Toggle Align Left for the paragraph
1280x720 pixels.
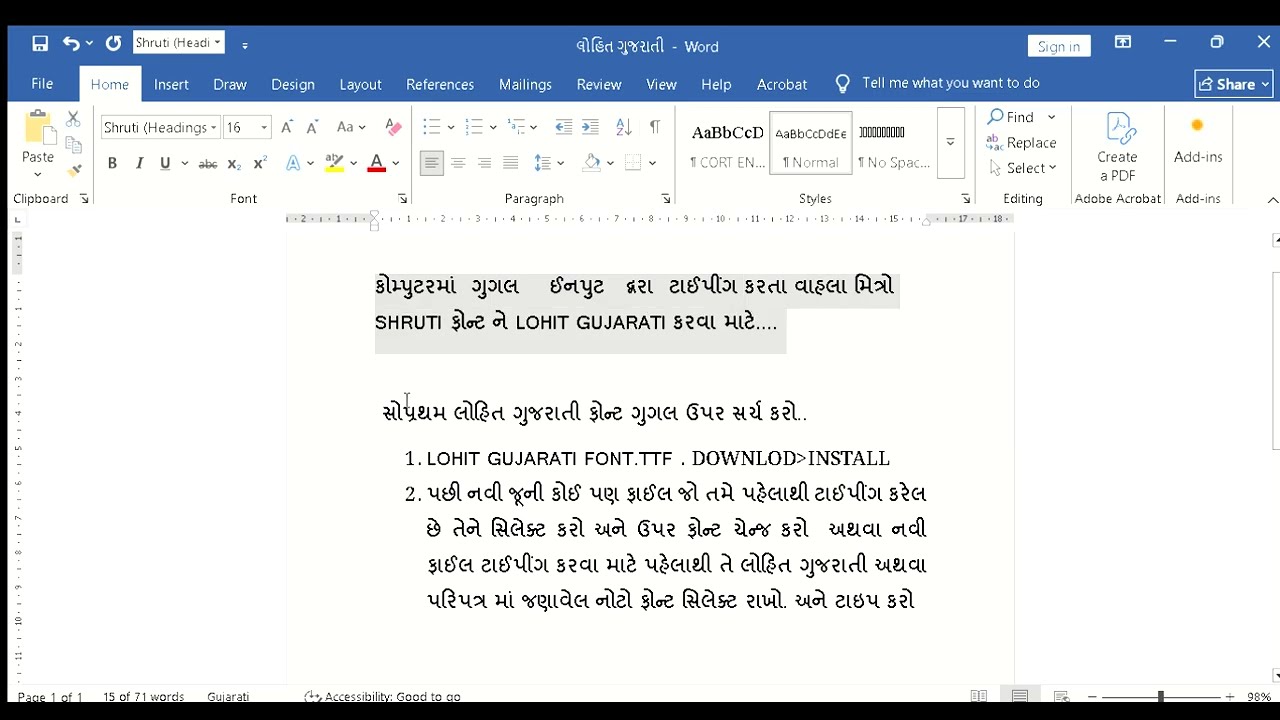pos(432,163)
